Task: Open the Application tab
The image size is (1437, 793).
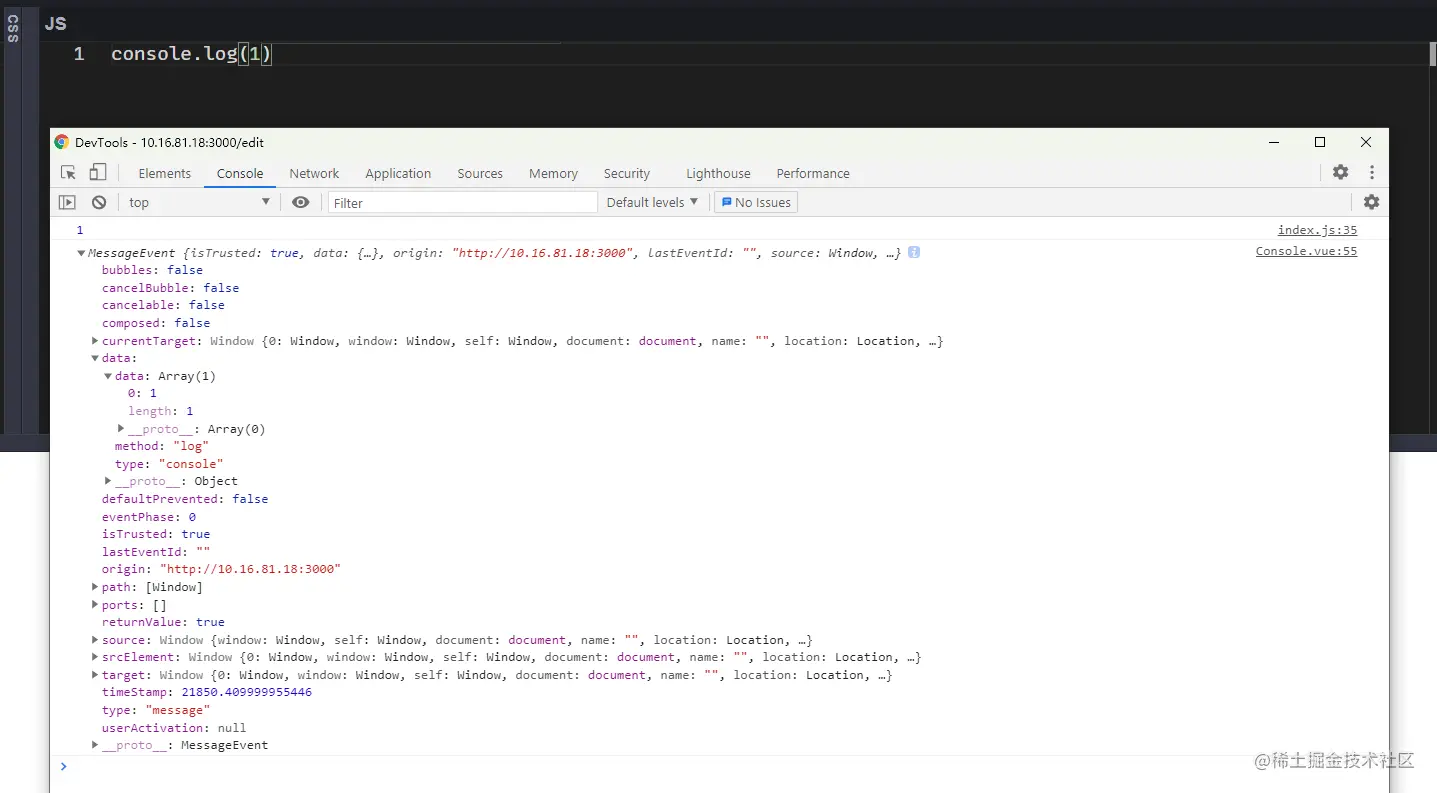Action: point(398,173)
